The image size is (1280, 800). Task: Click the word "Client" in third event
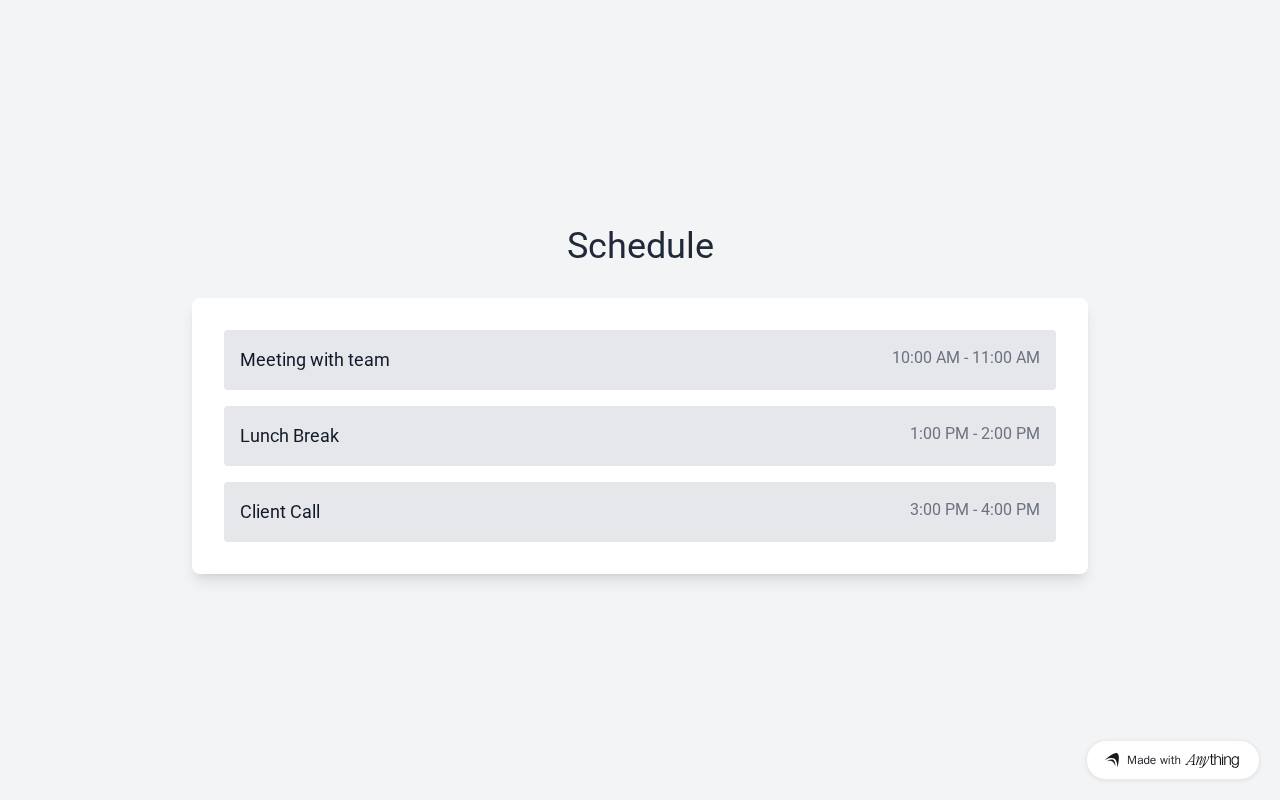tap(265, 512)
